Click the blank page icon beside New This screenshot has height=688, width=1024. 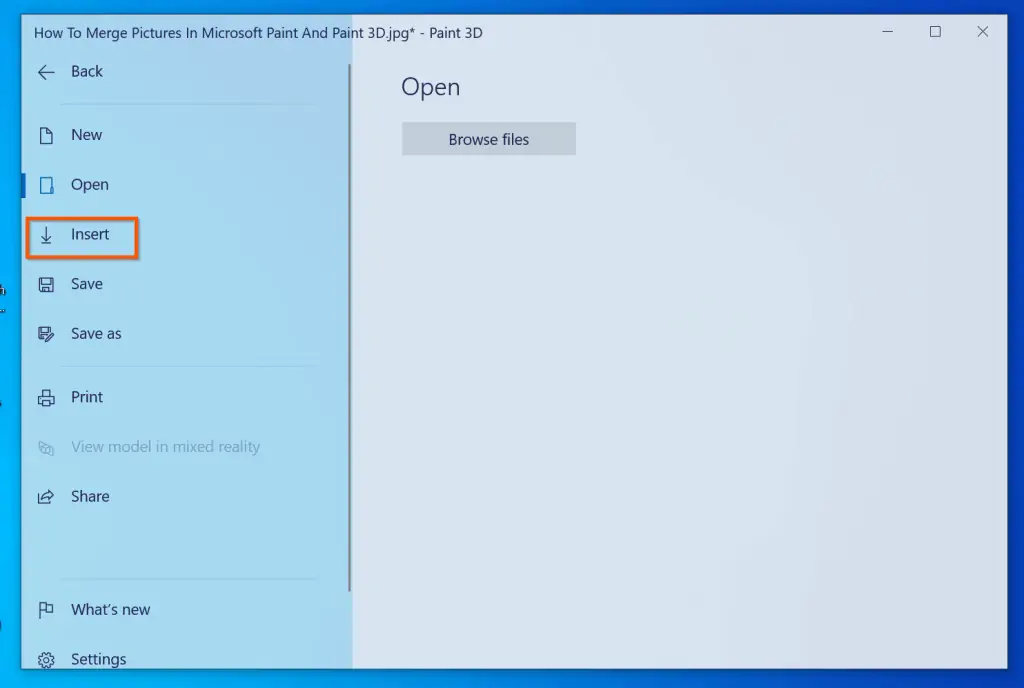pyautogui.click(x=46, y=136)
